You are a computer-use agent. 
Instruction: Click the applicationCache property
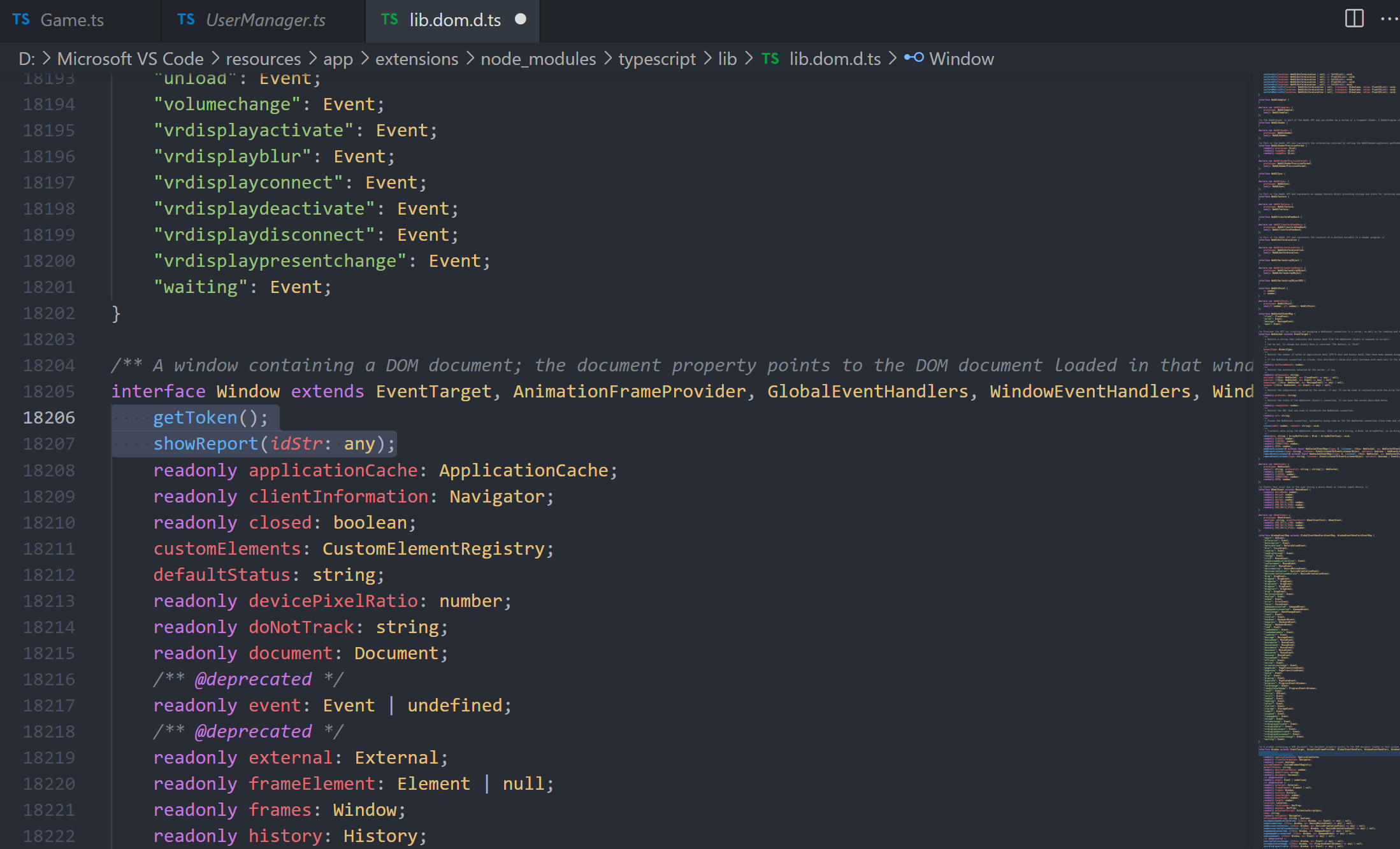click(333, 471)
